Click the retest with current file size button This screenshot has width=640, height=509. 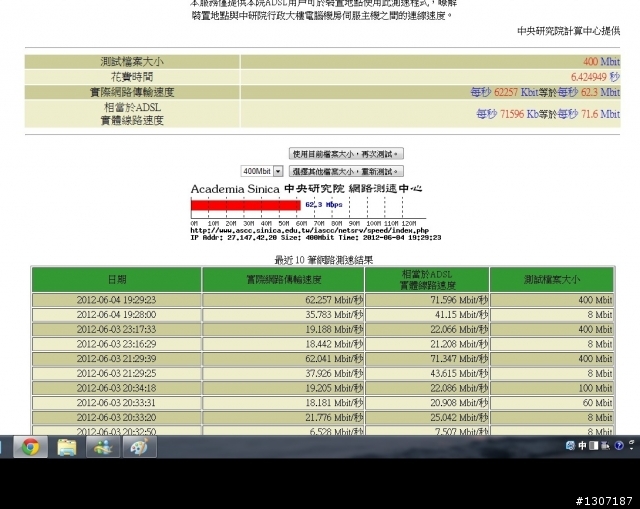pyautogui.click(x=346, y=154)
